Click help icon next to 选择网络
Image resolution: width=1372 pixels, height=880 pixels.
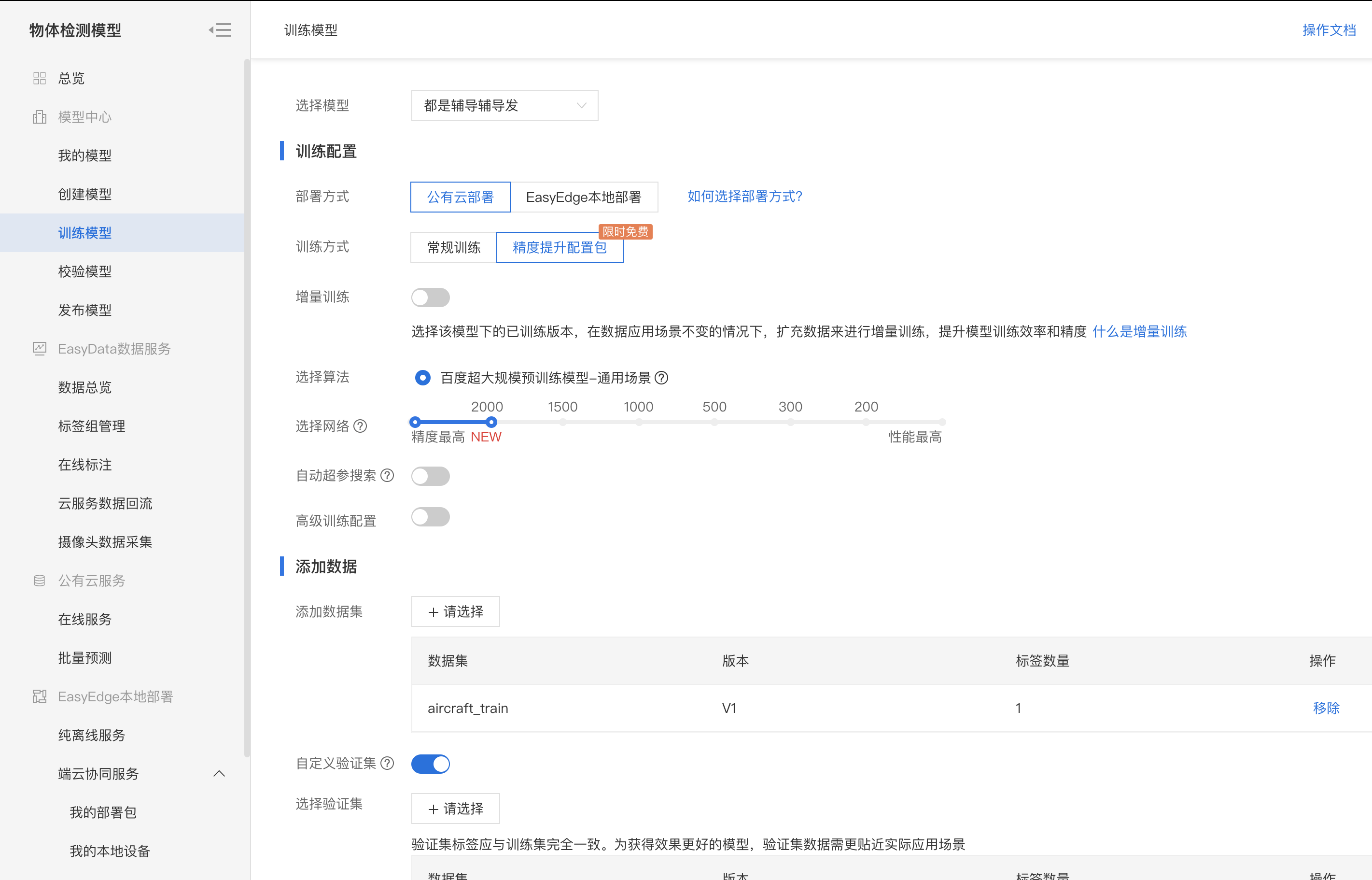click(361, 426)
